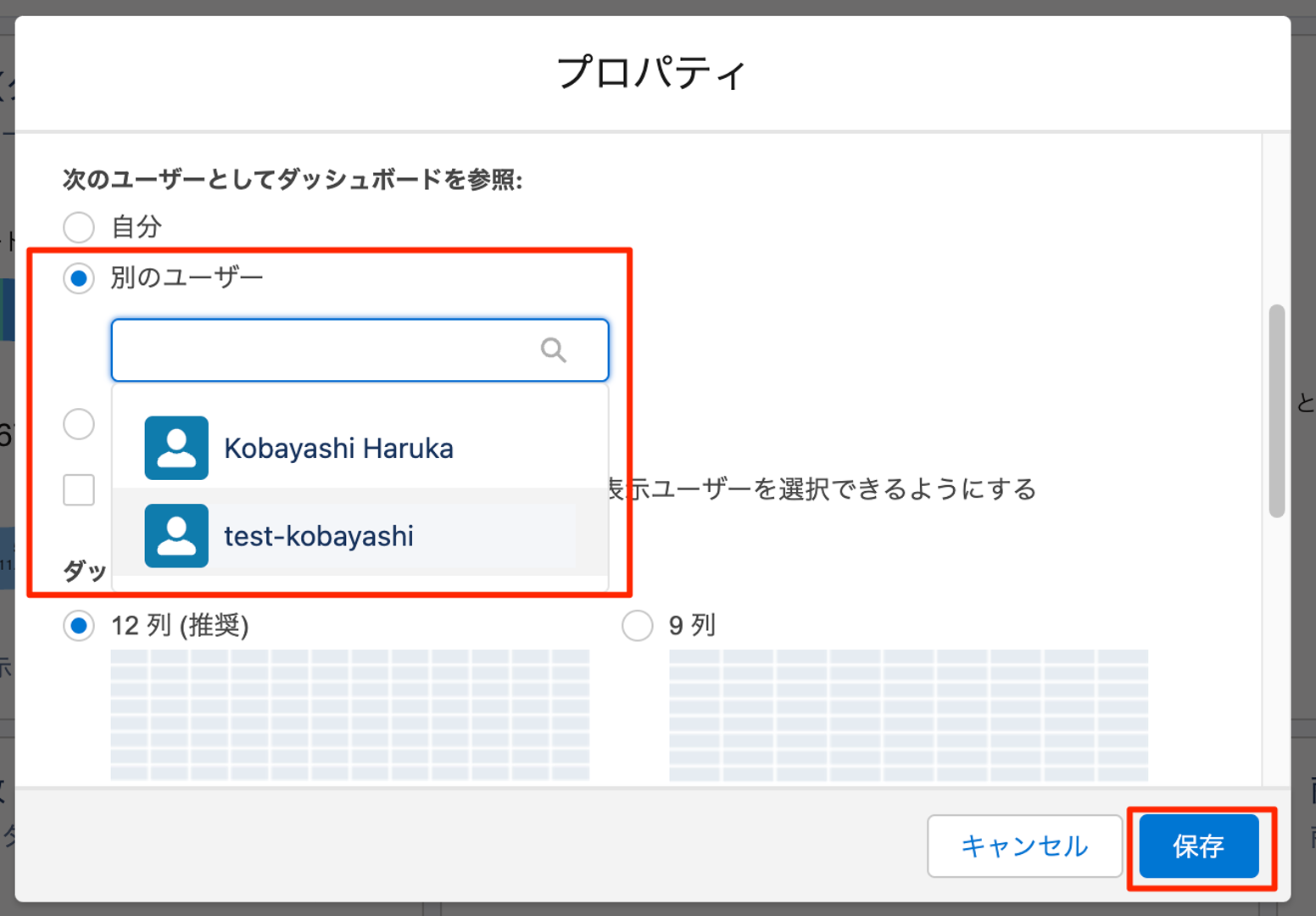Click 保存 to save the dashboard properties
The height and width of the screenshot is (916, 1316).
coord(1197,846)
